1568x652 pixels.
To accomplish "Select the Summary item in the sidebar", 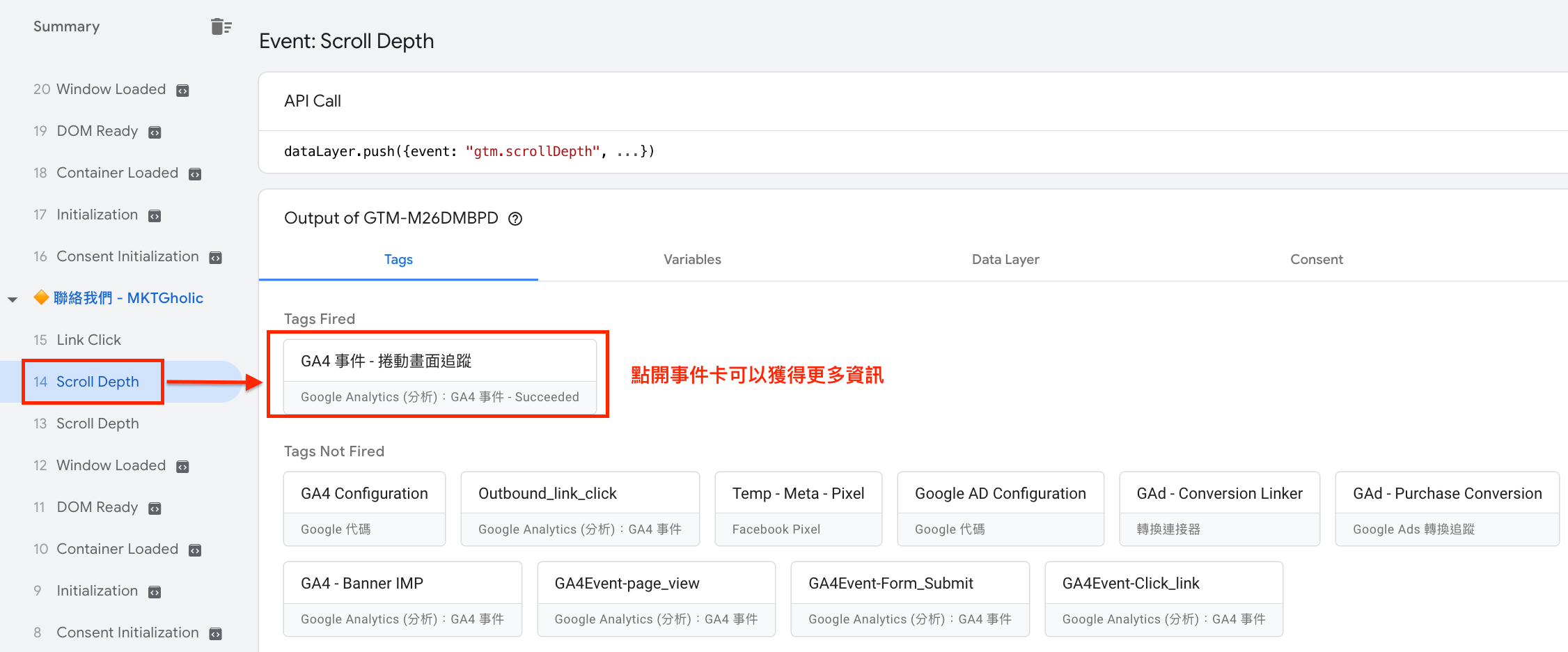I will (67, 26).
